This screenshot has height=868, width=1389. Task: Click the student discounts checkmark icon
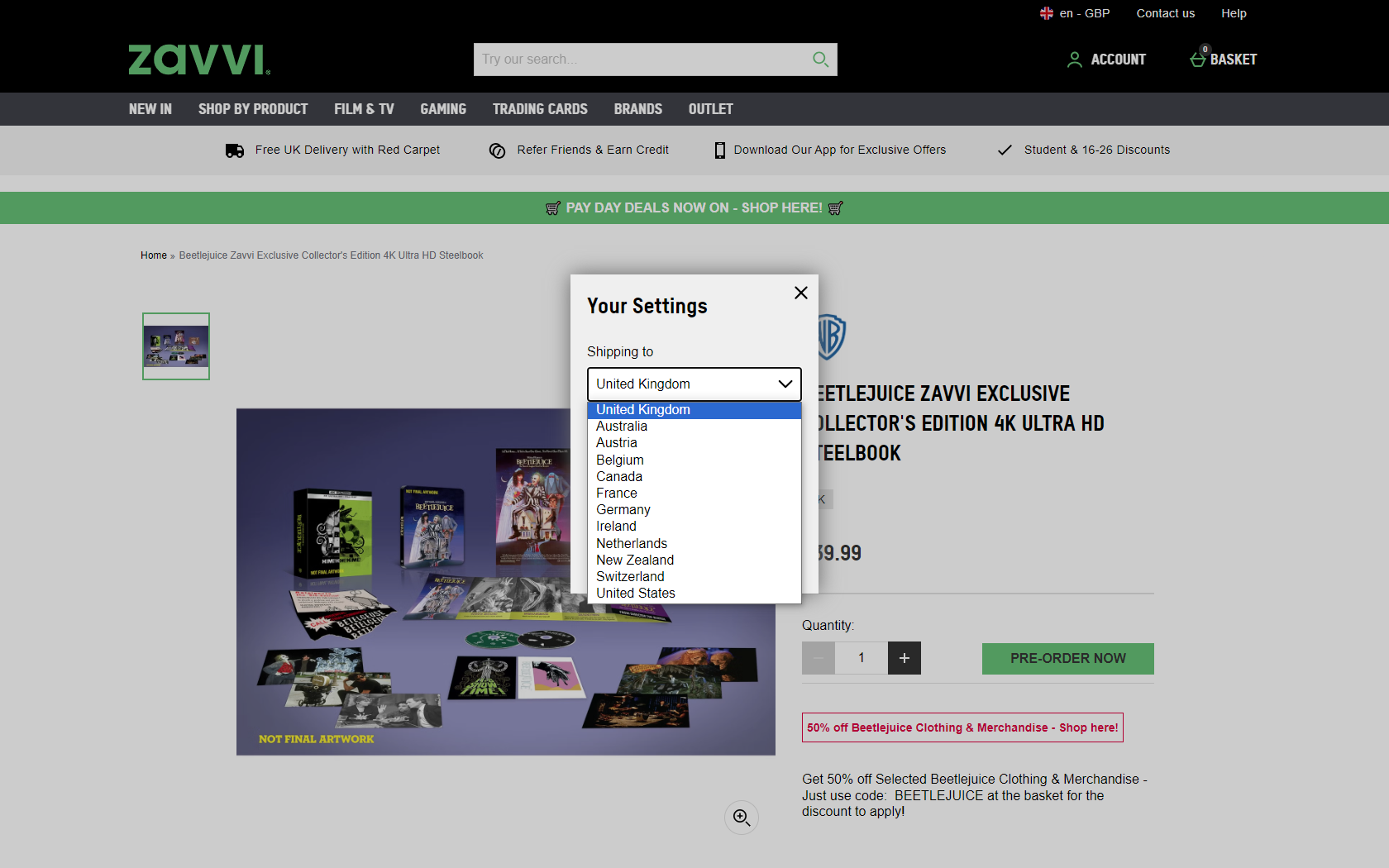click(1005, 150)
